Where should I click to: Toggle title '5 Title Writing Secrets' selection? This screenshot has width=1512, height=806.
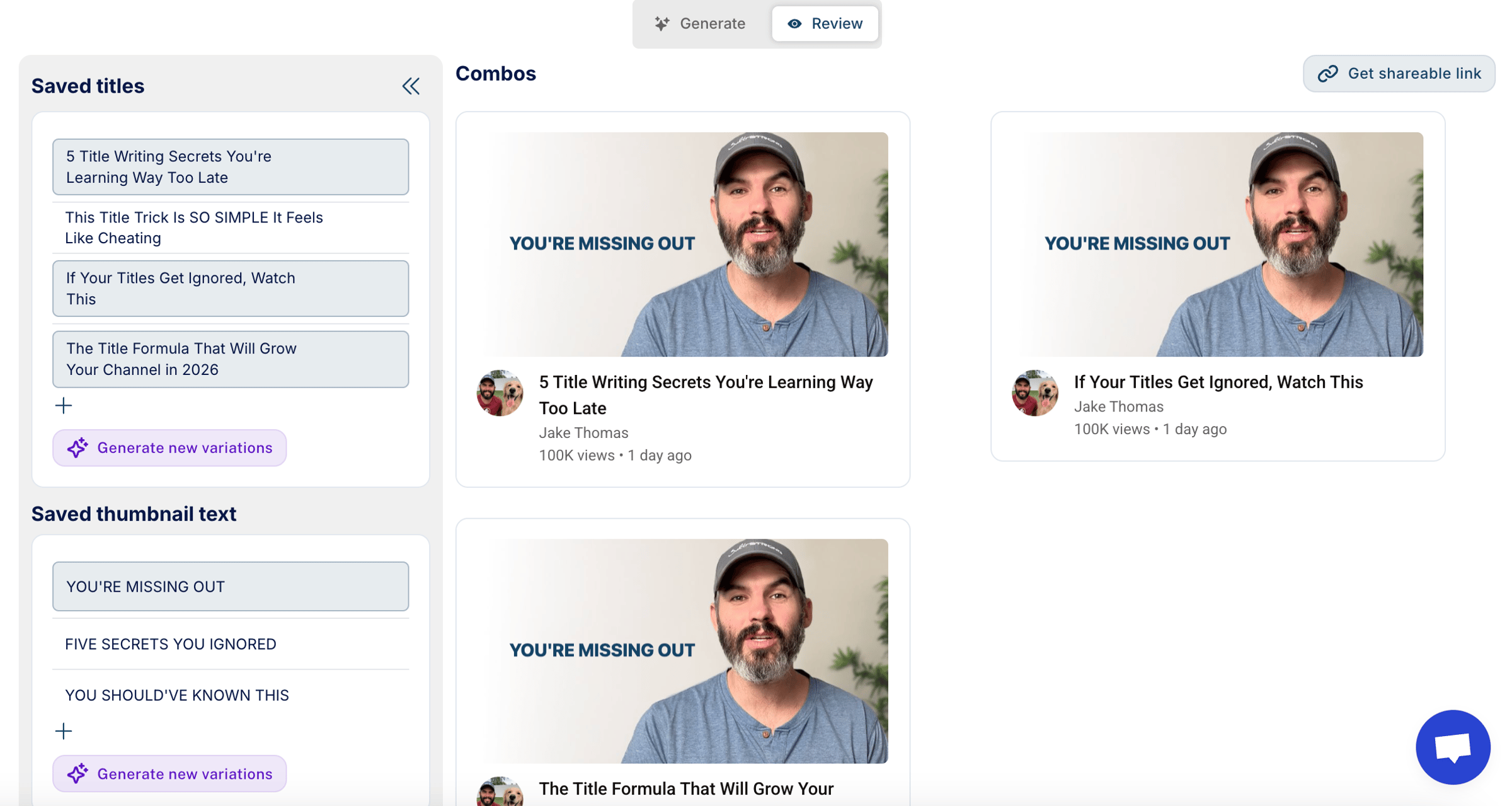pyautogui.click(x=231, y=167)
